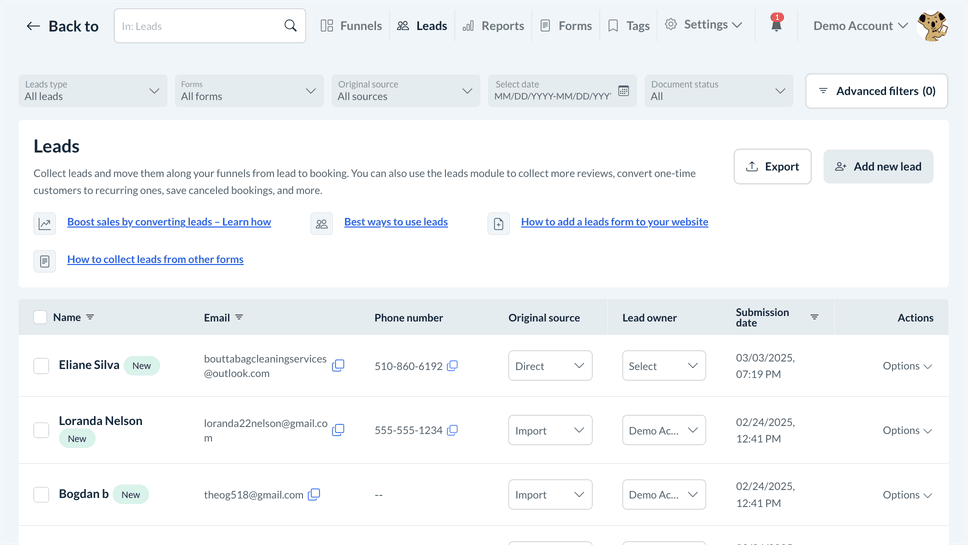Open the Reports tab
This screenshot has height=545, width=968.
pos(493,26)
